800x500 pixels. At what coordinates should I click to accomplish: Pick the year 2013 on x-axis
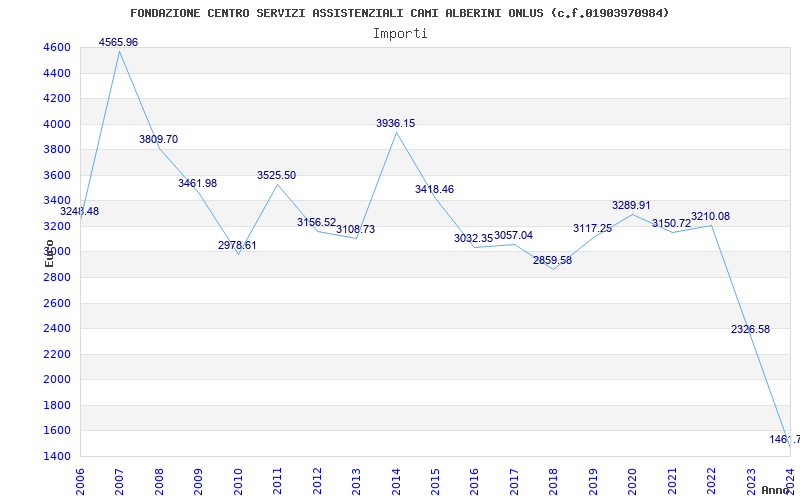[x=356, y=482]
